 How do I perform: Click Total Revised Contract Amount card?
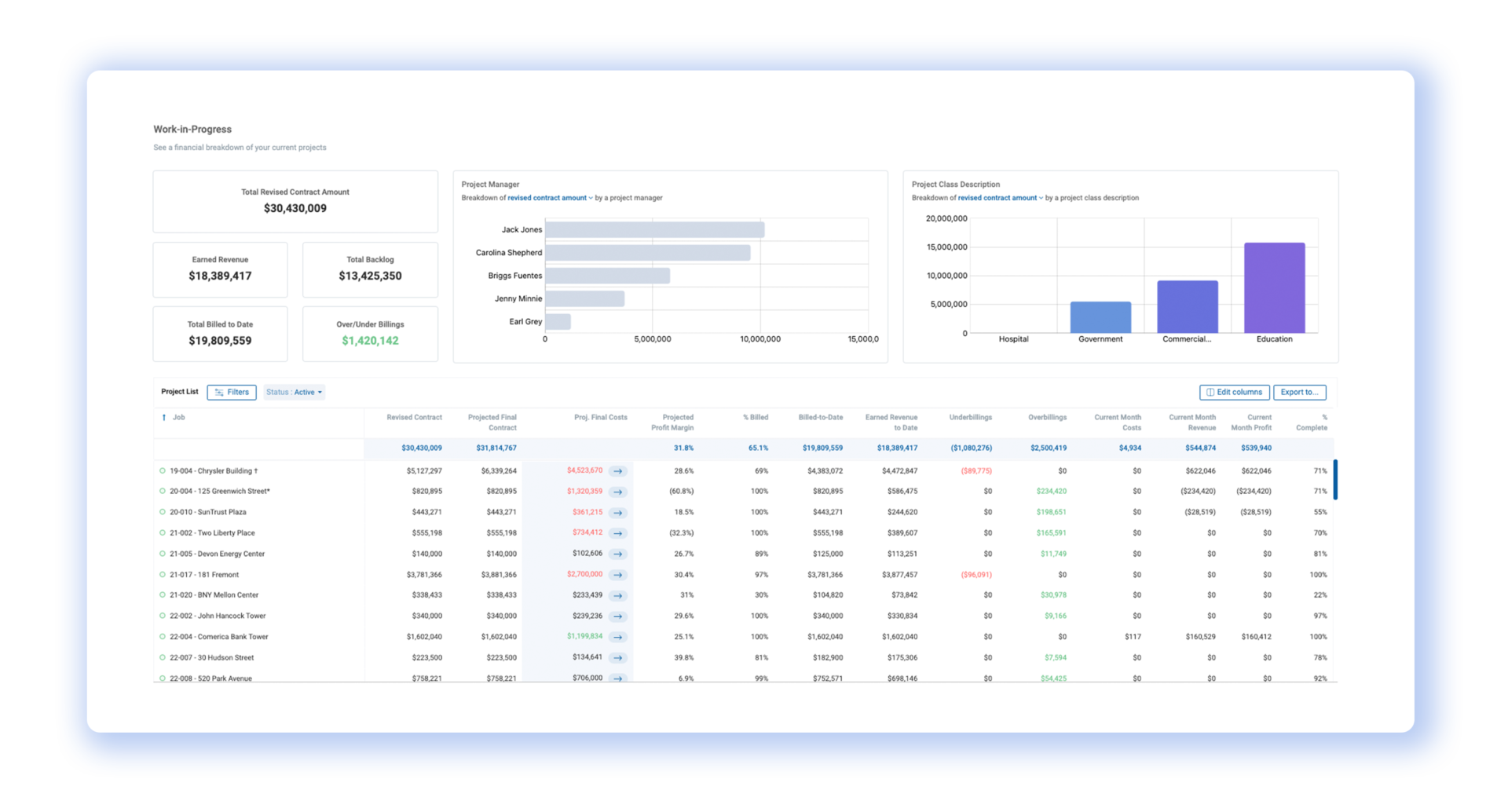coord(295,202)
